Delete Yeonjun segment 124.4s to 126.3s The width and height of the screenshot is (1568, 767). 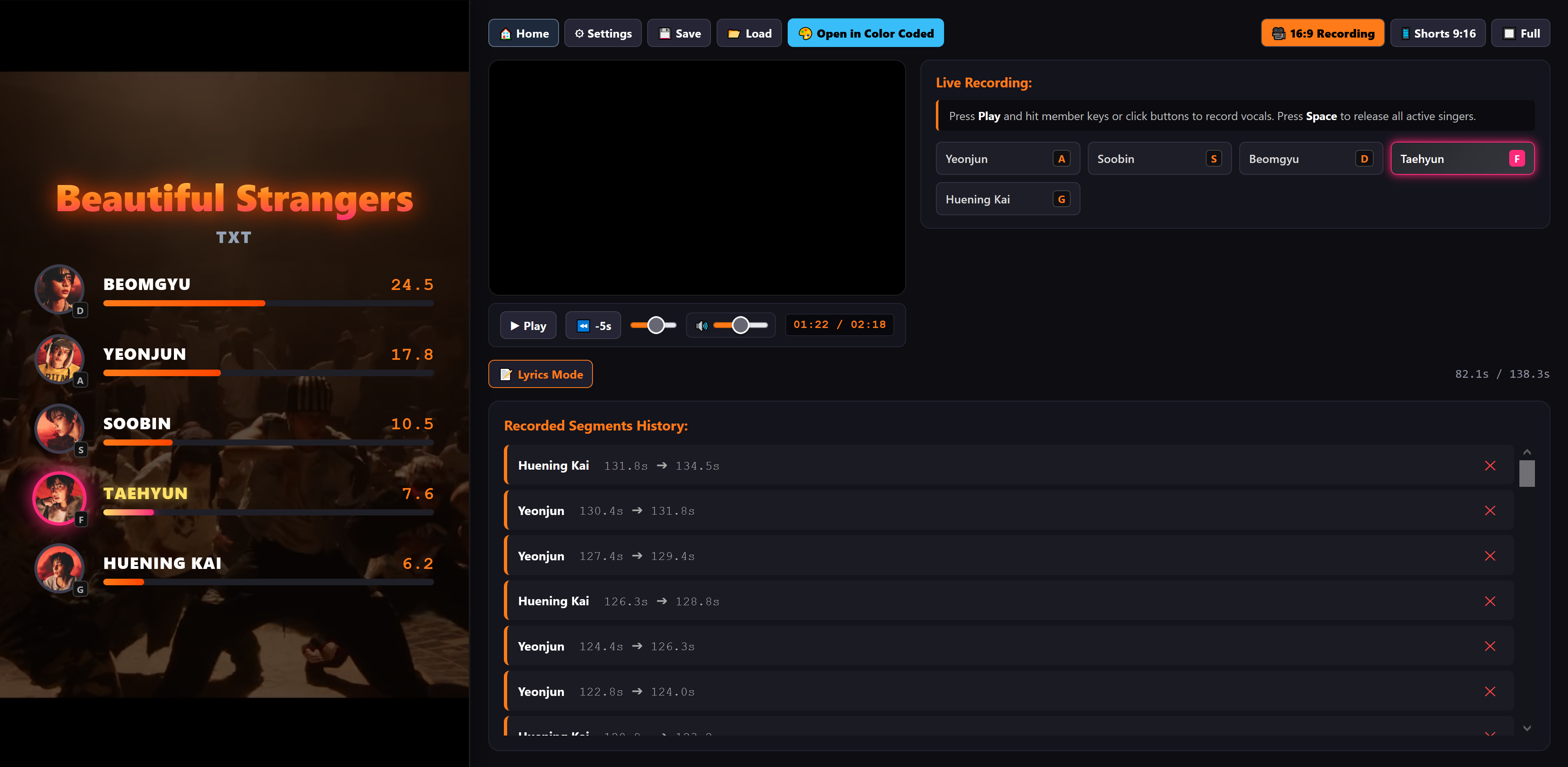1490,647
